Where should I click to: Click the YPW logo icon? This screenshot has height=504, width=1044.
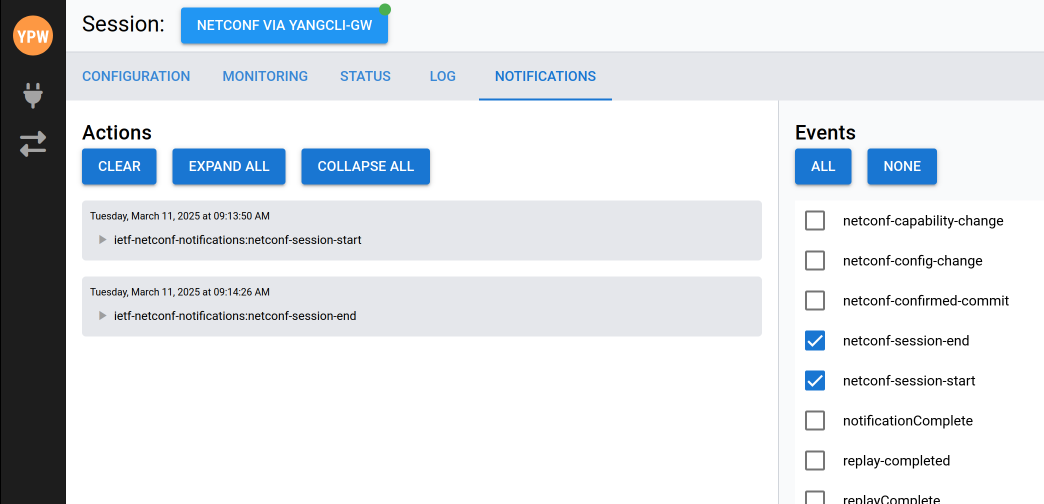click(x=33, y=36)
